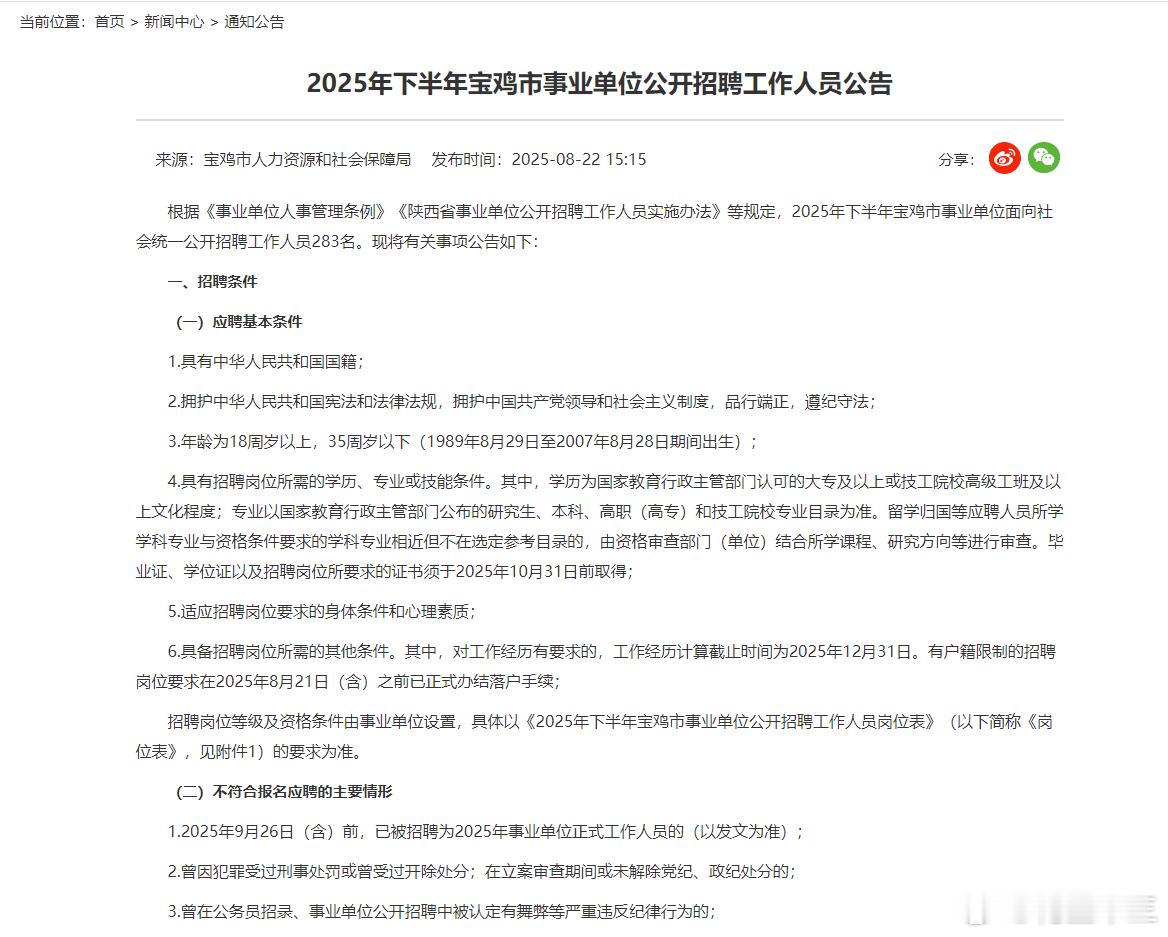The height and width of the screenshot is (937, 1168).
Task: Click the item starting 1.2025年9月26日（含）前
Action: [486, 832]
